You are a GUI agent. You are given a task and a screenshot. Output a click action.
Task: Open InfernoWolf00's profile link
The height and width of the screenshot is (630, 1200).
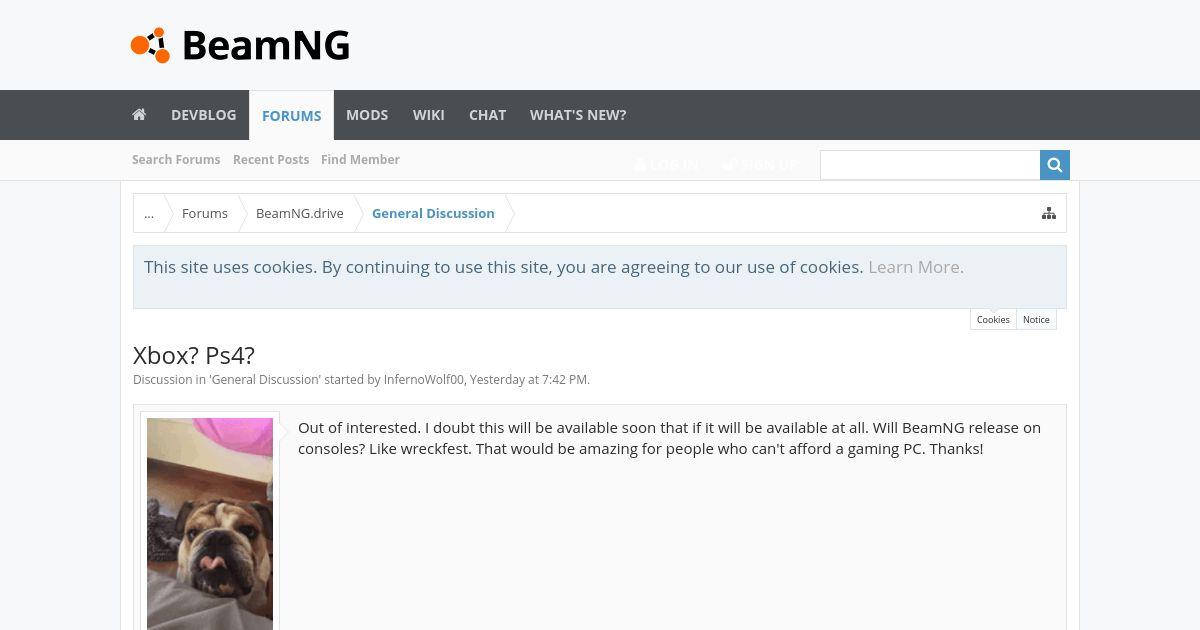click(x=424, y=380)
